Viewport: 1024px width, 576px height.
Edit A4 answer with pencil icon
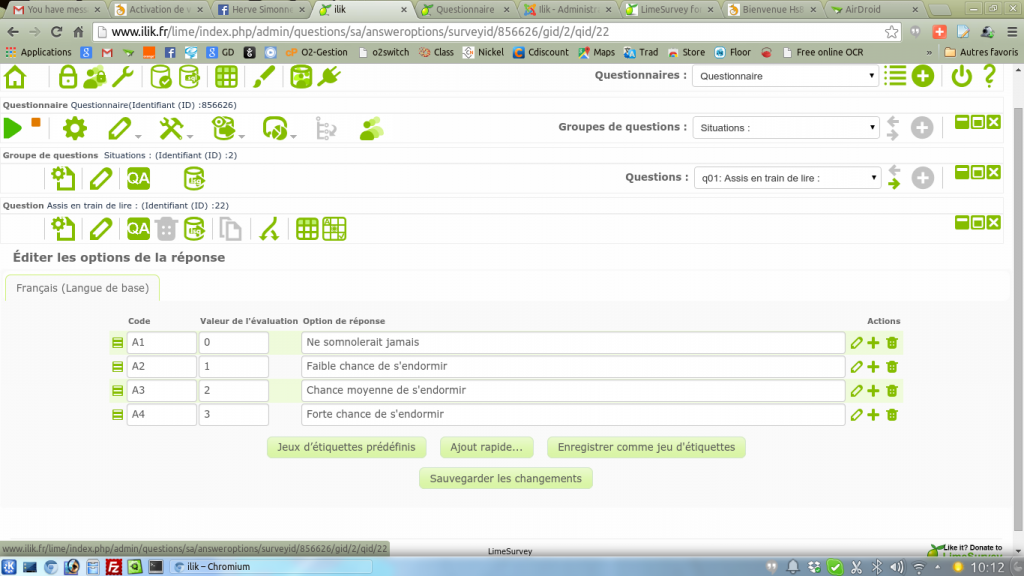856,415
